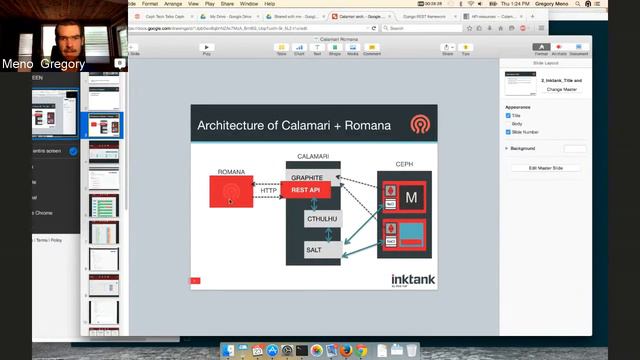Add a Comment via toolbar
The width and height of the screenshot is (640, 360).
(x=371, y=48)
